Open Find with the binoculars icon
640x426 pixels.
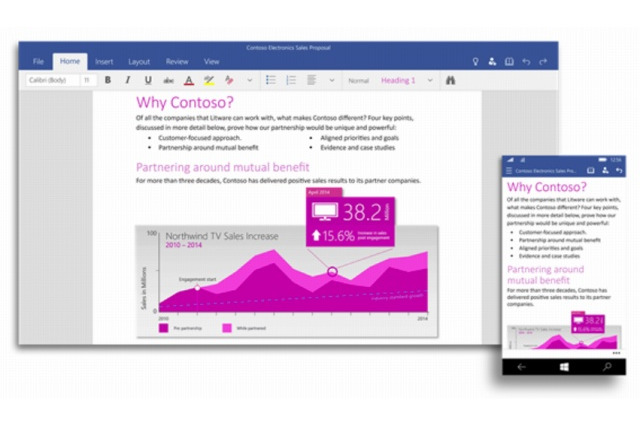450,80
